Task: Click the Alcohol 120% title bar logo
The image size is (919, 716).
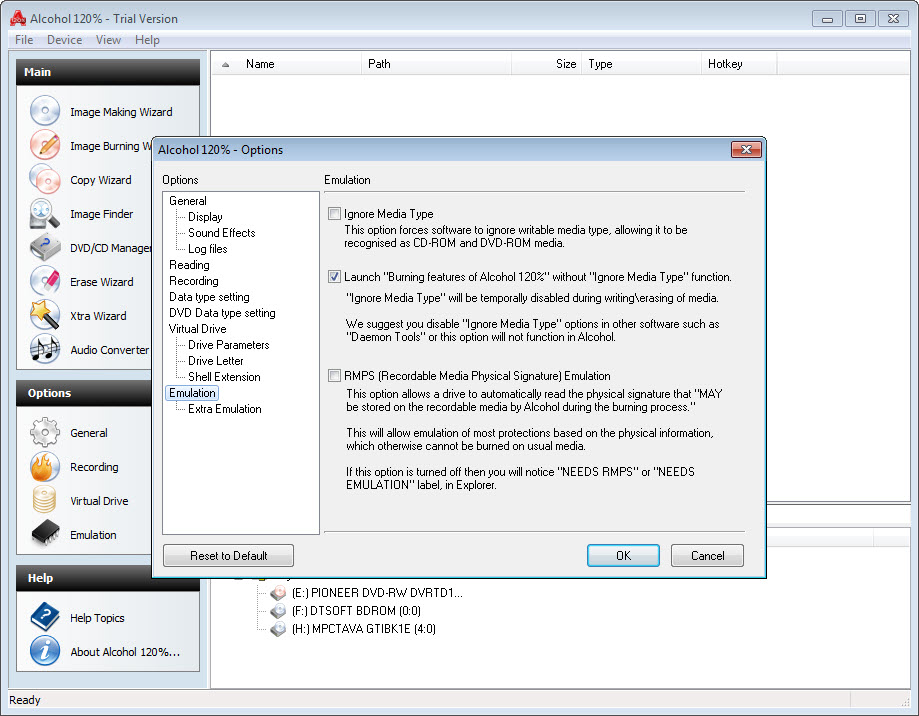Action: click(x=18, y=18)
